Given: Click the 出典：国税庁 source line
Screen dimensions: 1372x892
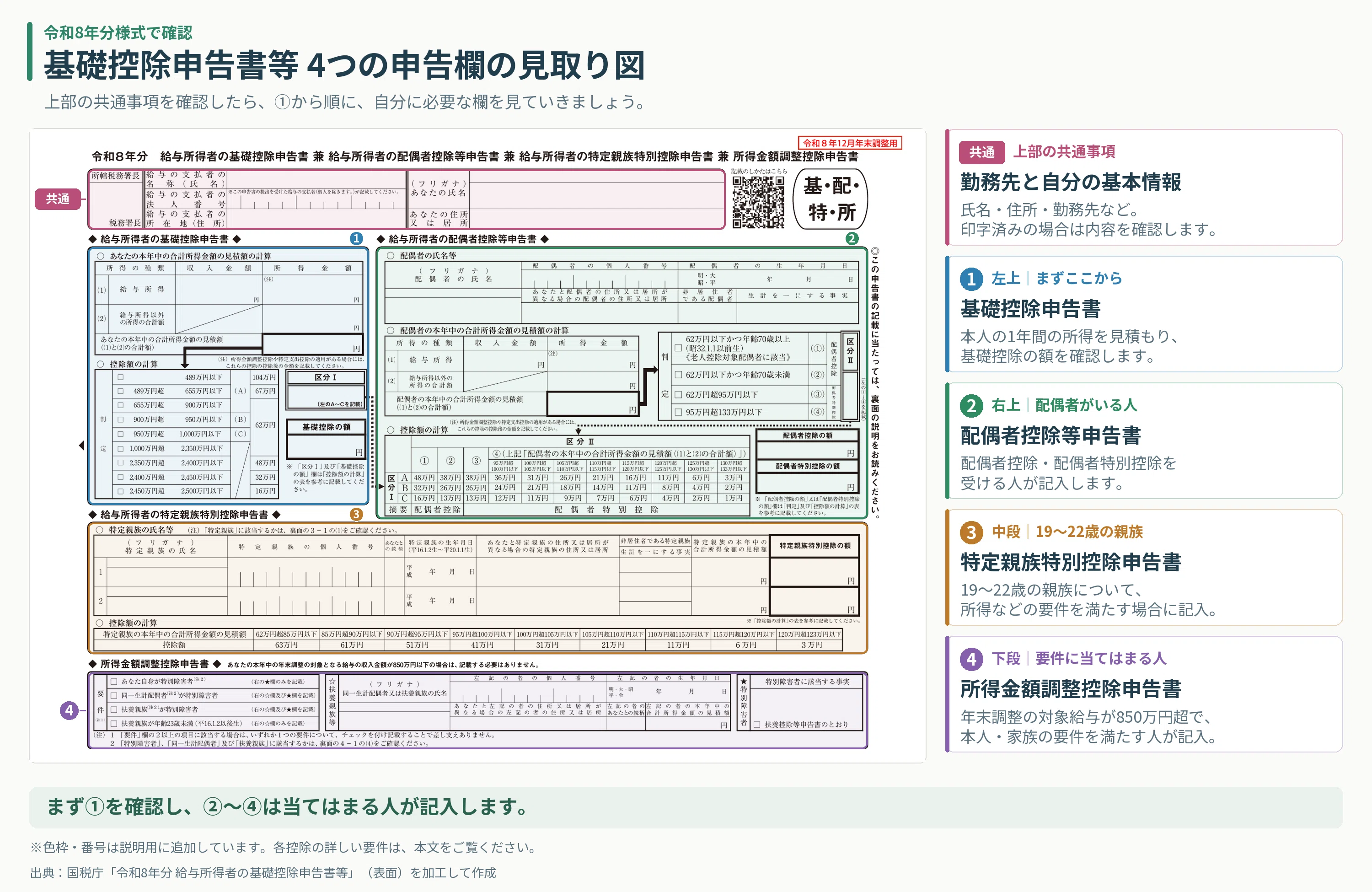Looking at the screenshot, I should (x=263, y=872).
